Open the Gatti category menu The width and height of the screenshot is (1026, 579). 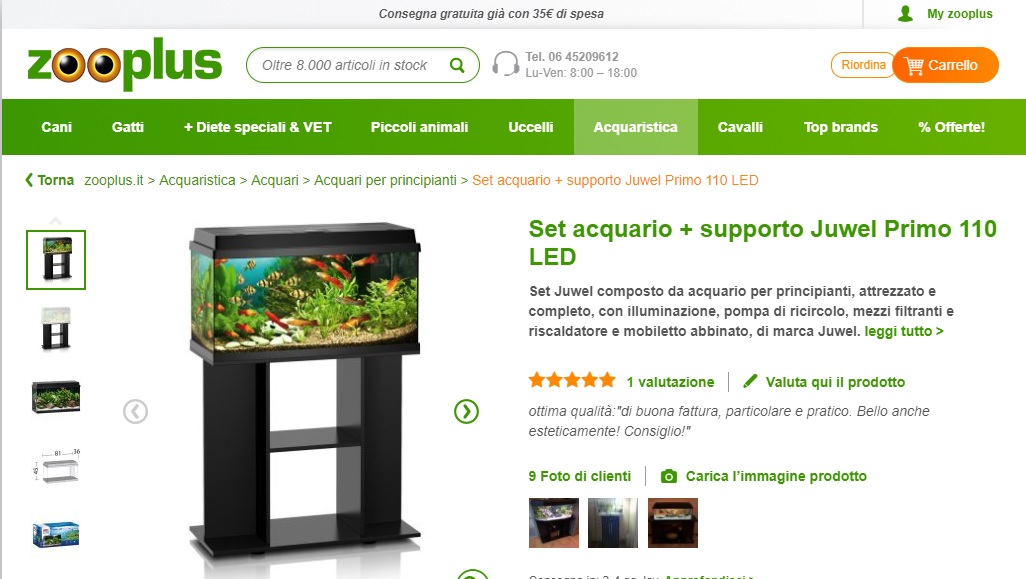click(x=128, y=127)
